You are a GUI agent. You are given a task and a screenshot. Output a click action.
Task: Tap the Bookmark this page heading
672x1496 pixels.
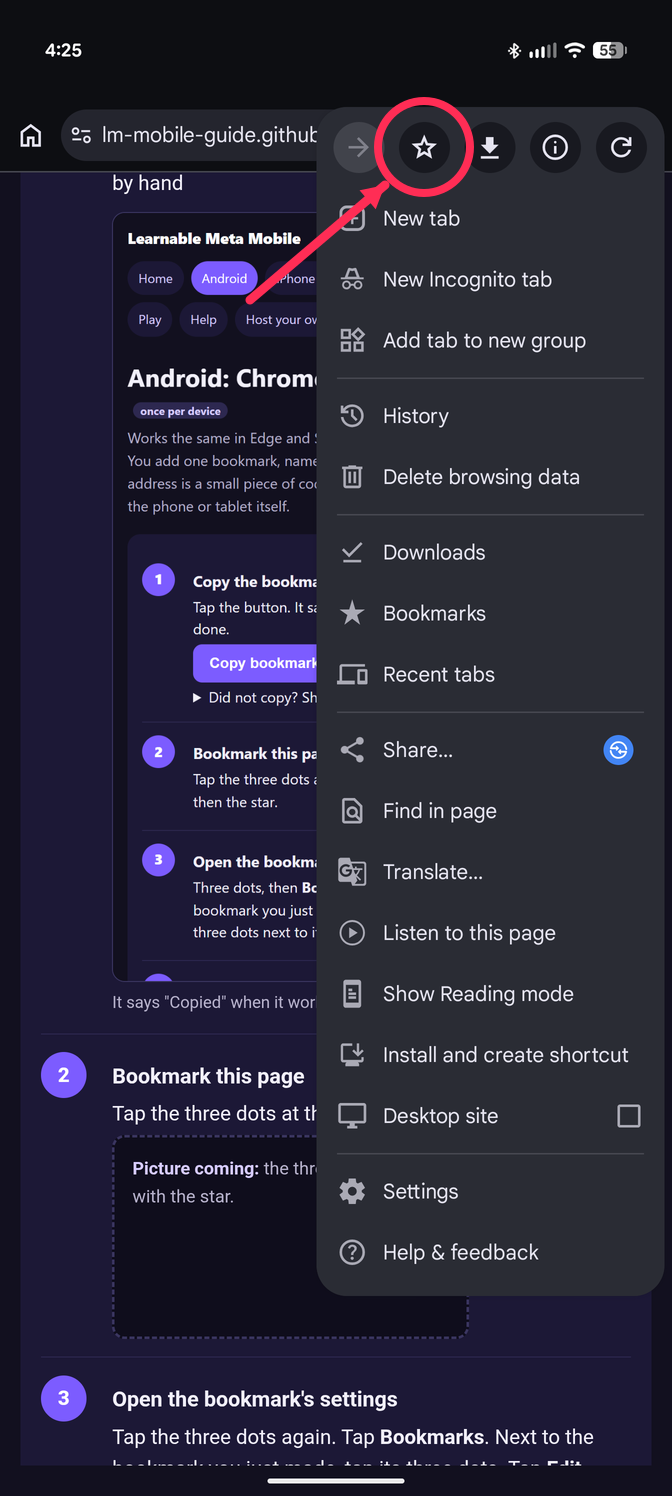[x=208, y=1077]
